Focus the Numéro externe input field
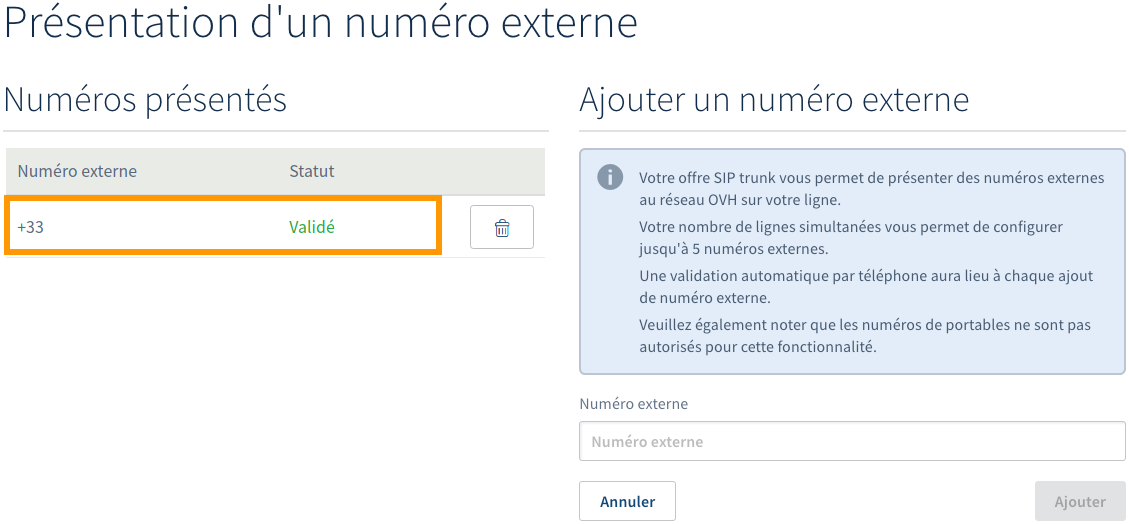The height and width of the screenshot is (524, 1129). point(852,441)
